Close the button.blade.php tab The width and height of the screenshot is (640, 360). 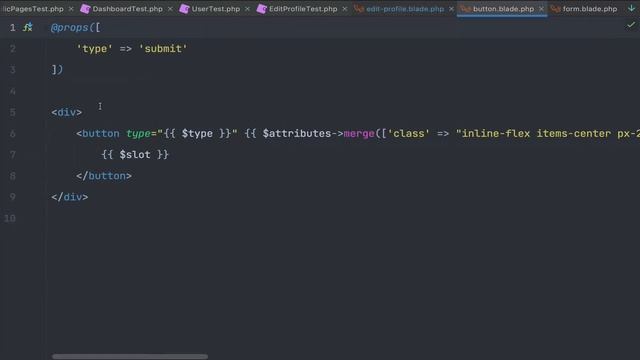pyautogui.click(x=541, y=9)
